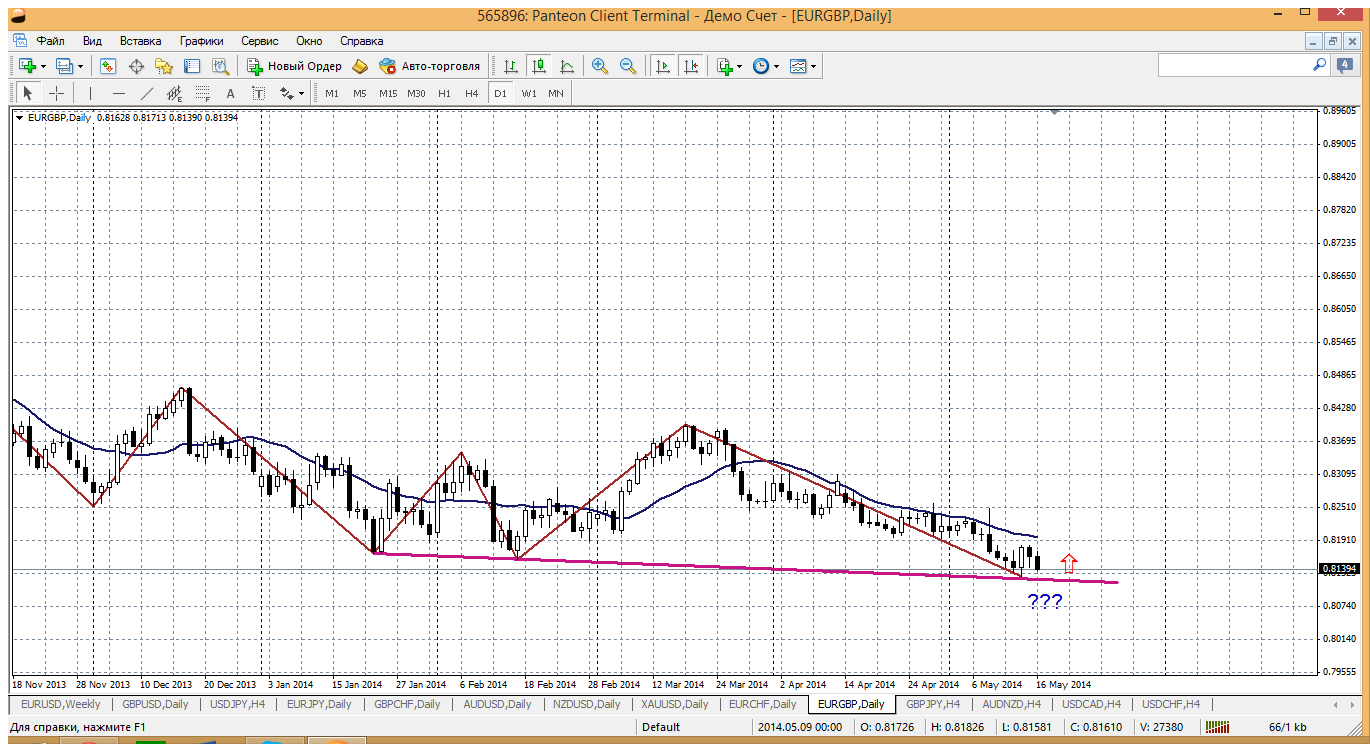The height and width of the screenshot is (744, 1370).
Task: Select the H4 timeframe
Action: [472, 93]
